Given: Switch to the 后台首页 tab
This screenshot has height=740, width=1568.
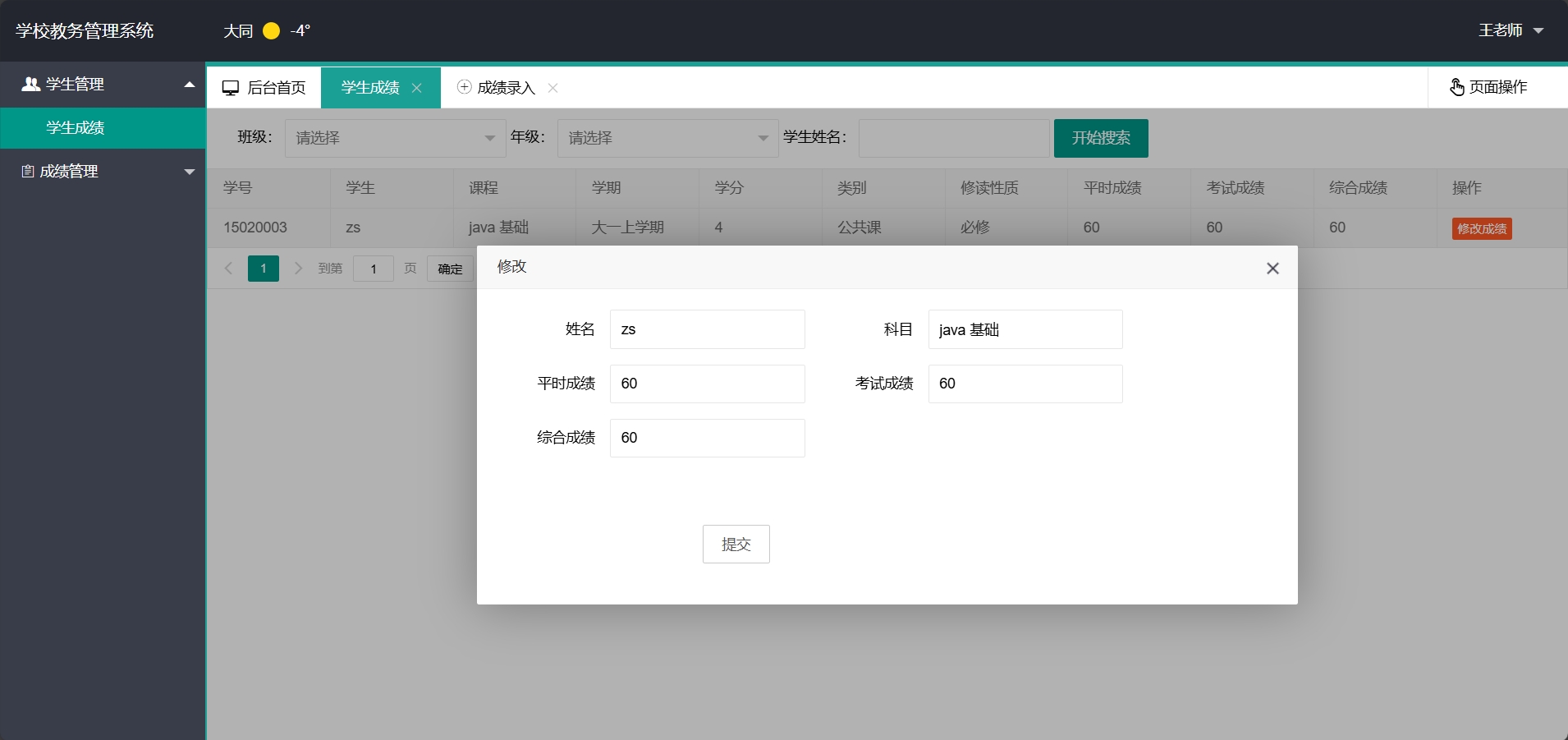Looking at the screenshot, I should pyautogui.click(x=275, y=87).
